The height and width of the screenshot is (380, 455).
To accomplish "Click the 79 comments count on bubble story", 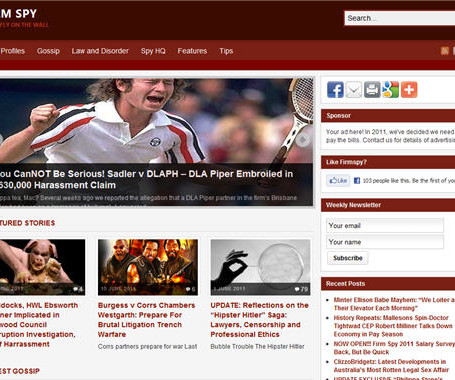I will click(x=301, y=289).
